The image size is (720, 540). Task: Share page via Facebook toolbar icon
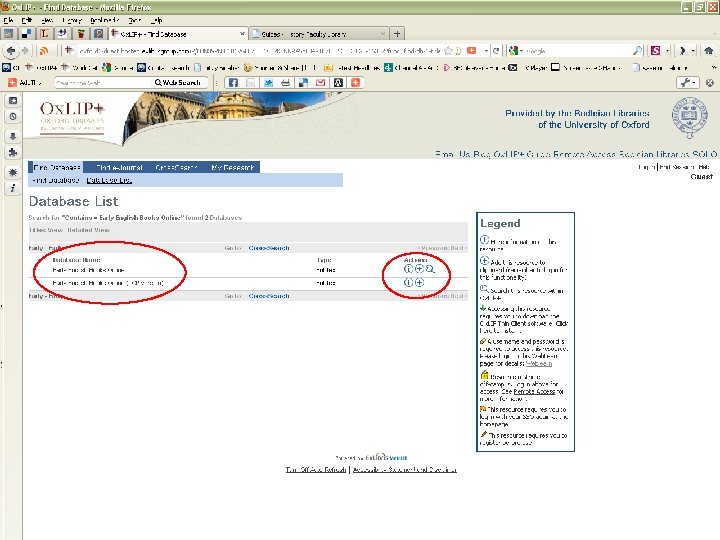click(x=233, y=83)
